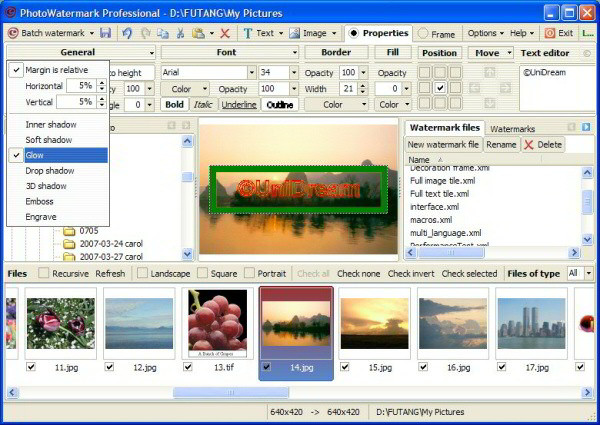Open the Border Color picker button
Screen dimensions: 600x425
[x=336, y=104]
